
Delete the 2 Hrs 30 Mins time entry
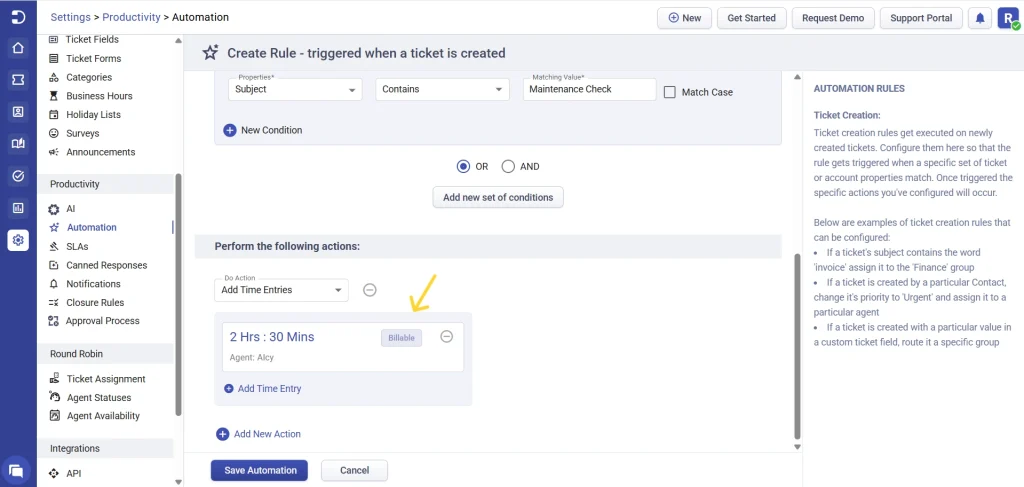click(447, 337)
